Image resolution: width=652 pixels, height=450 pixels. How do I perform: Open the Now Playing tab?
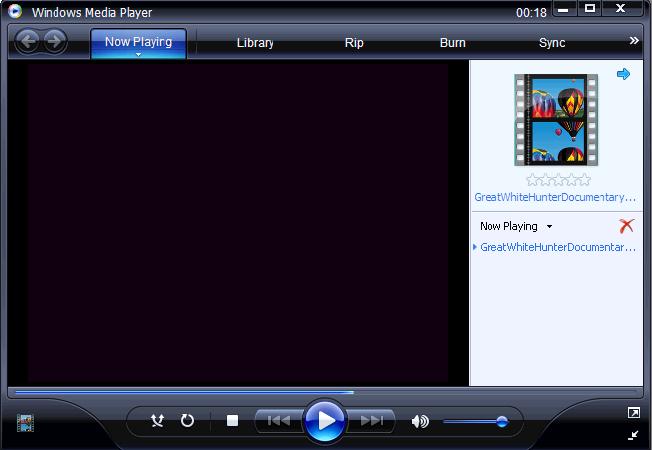click(138, 42)
